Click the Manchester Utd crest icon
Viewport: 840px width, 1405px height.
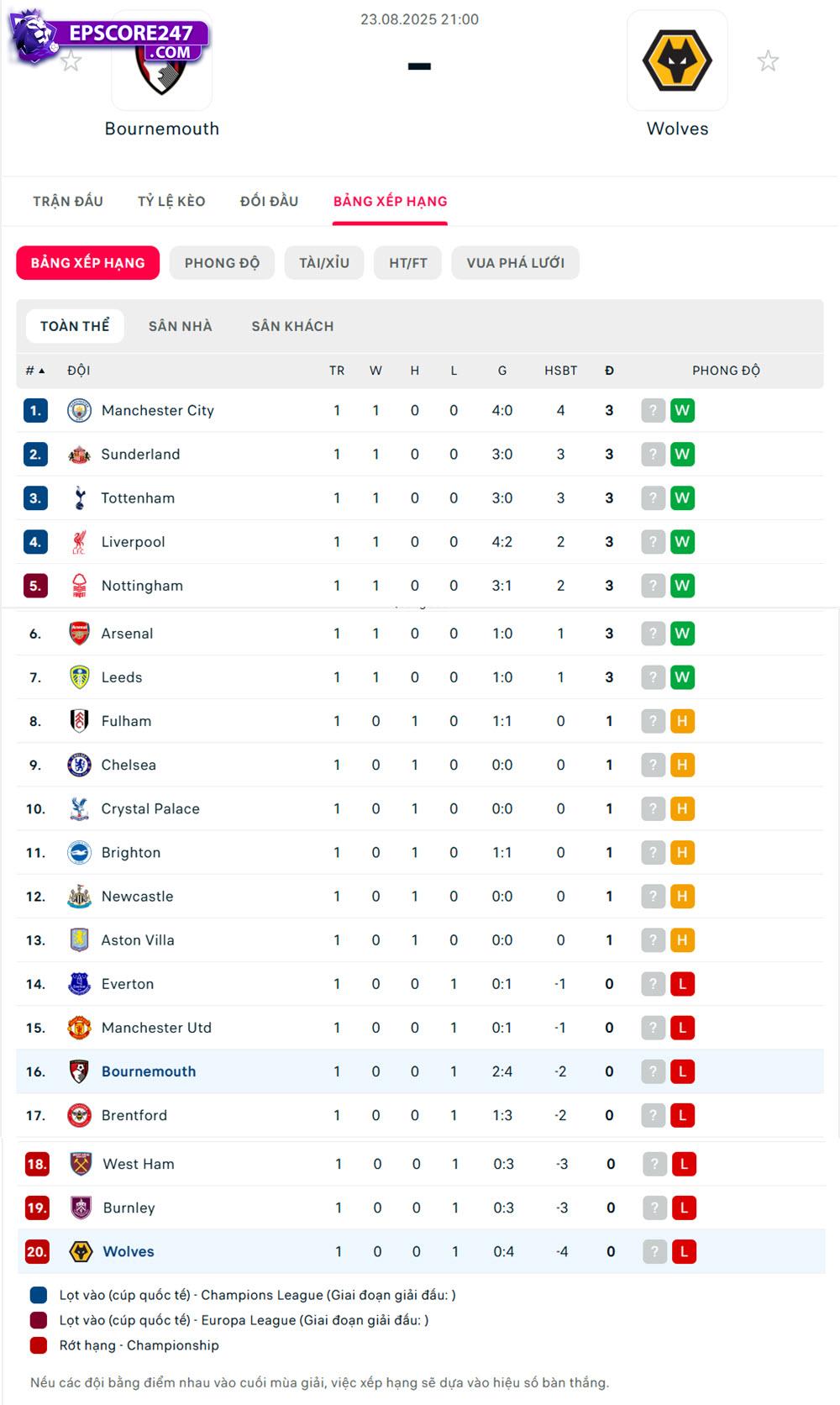click(79, 1028)
